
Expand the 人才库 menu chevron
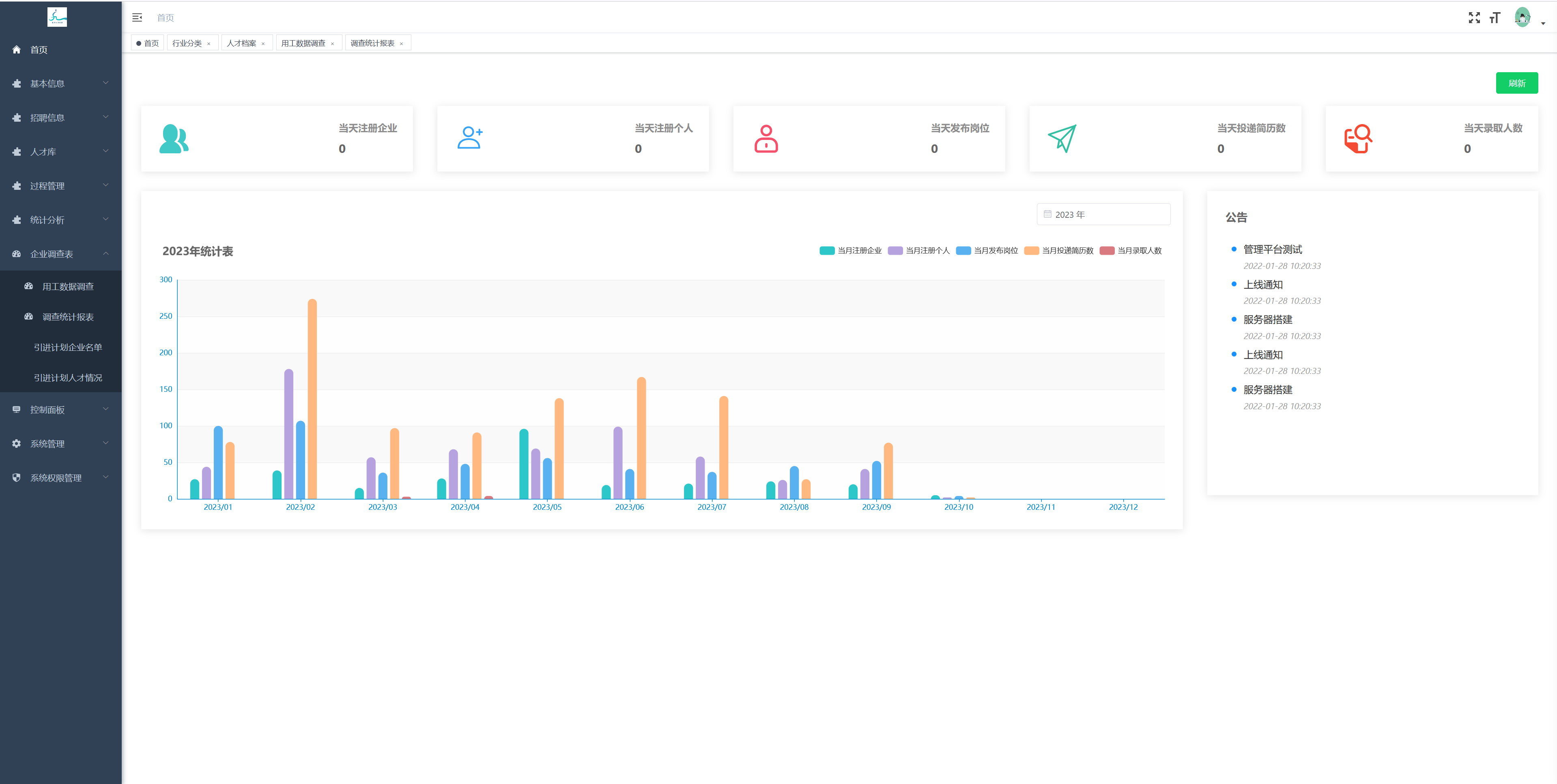point(106,151)
